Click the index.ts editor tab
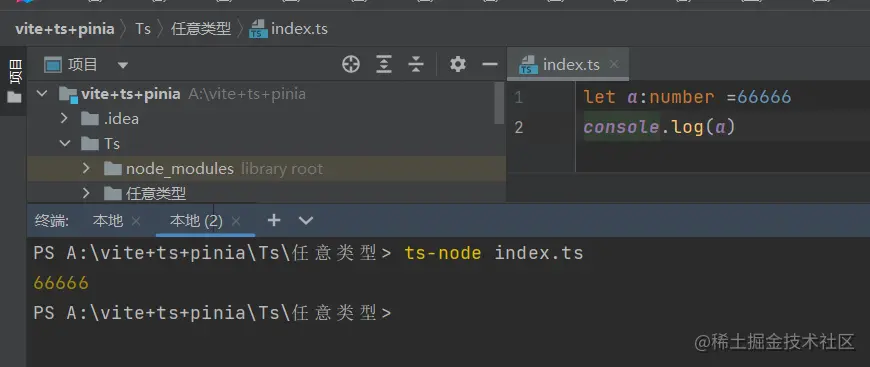 [568, 64]
